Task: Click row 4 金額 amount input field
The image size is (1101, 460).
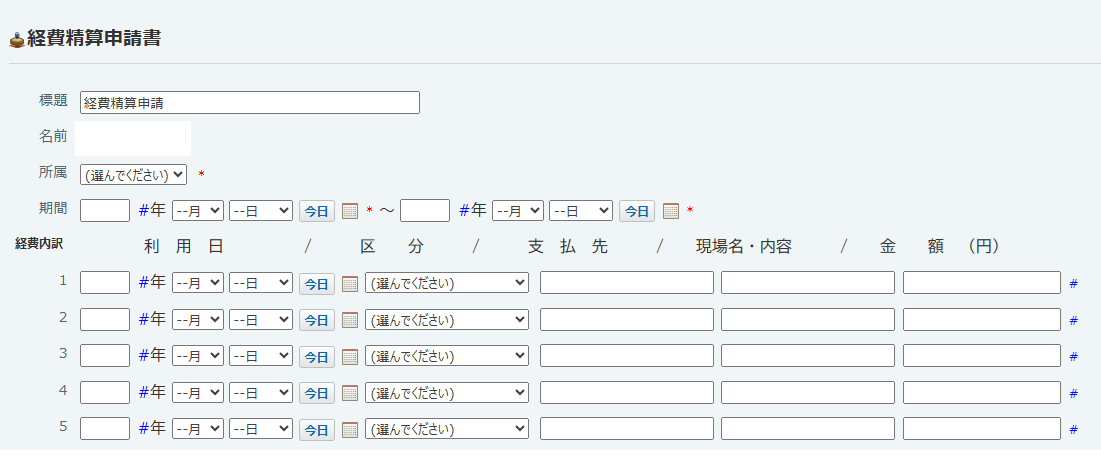Action: pyautogui.click(x=981, y=392)
